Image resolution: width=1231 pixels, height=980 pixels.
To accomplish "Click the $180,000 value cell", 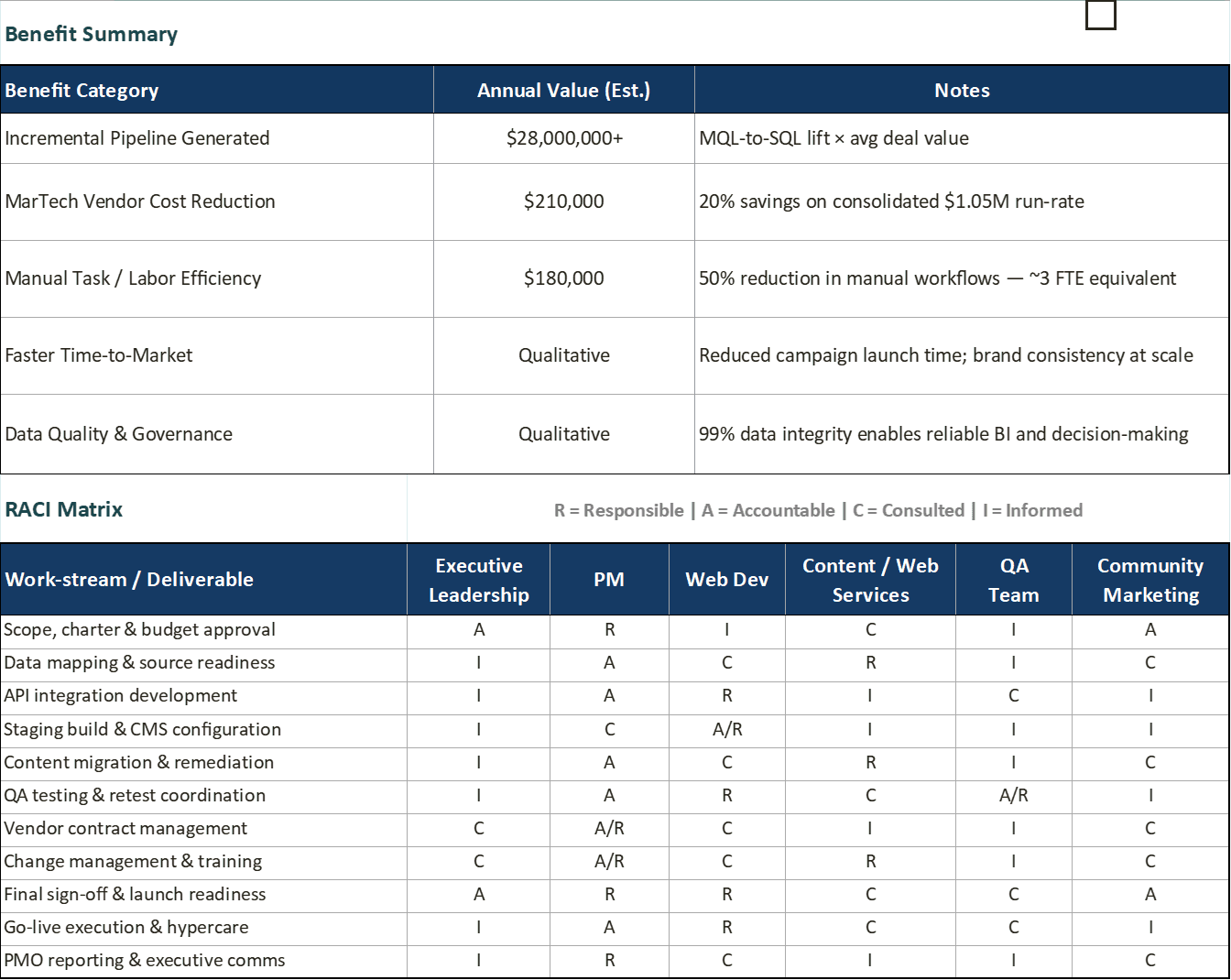I will (564, 278).
